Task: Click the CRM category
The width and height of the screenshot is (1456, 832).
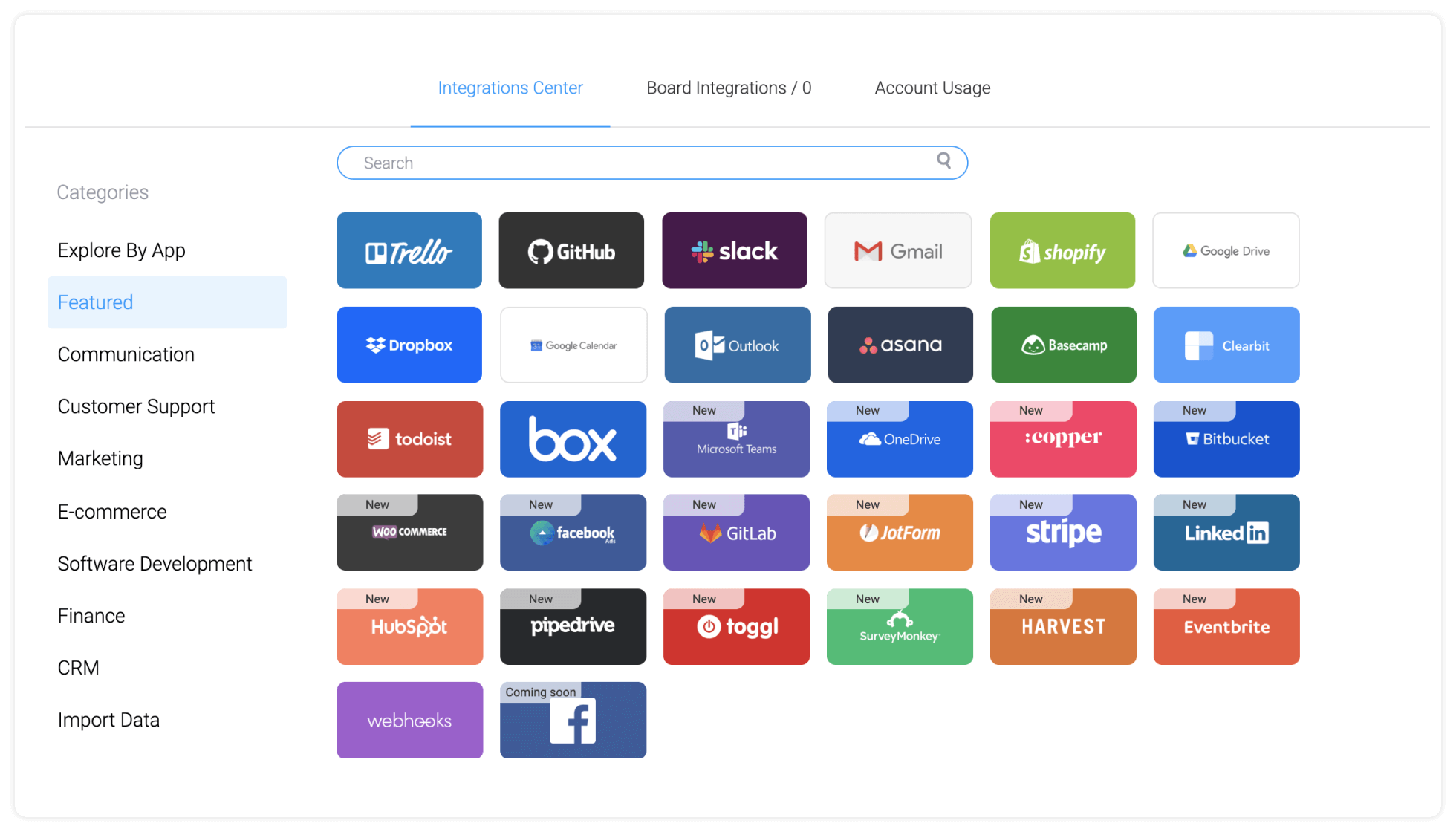Action: click(77, 667)
